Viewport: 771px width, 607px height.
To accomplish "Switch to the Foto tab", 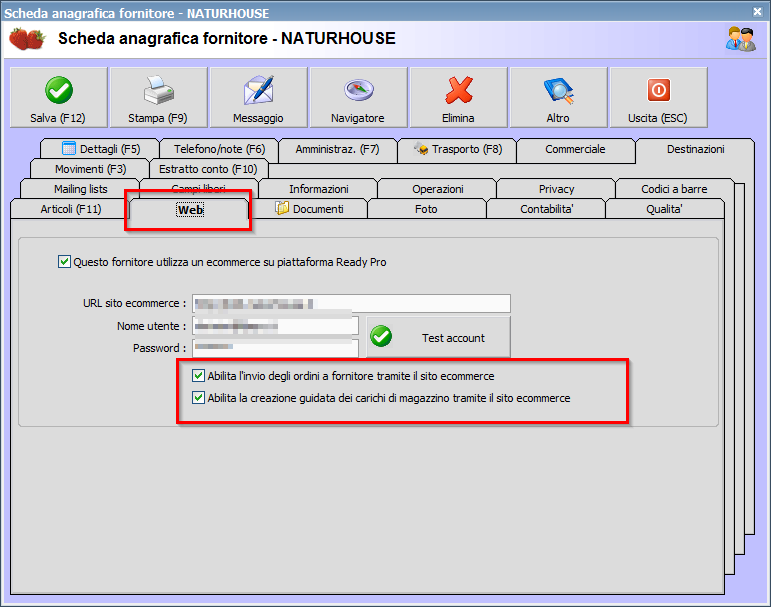I will [426, 209].
